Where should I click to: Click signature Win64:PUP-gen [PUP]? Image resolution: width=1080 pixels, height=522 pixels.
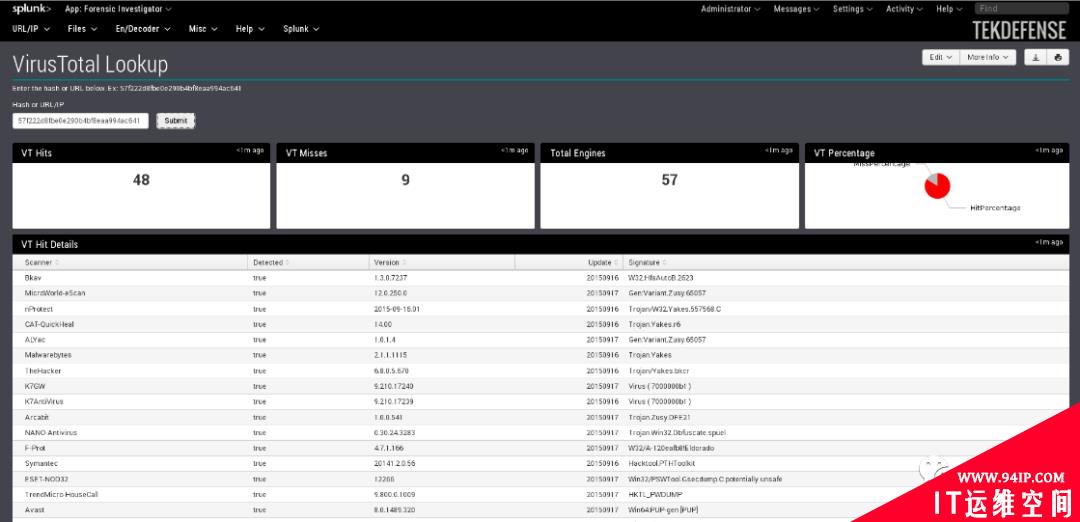click(x=664, y=510)
